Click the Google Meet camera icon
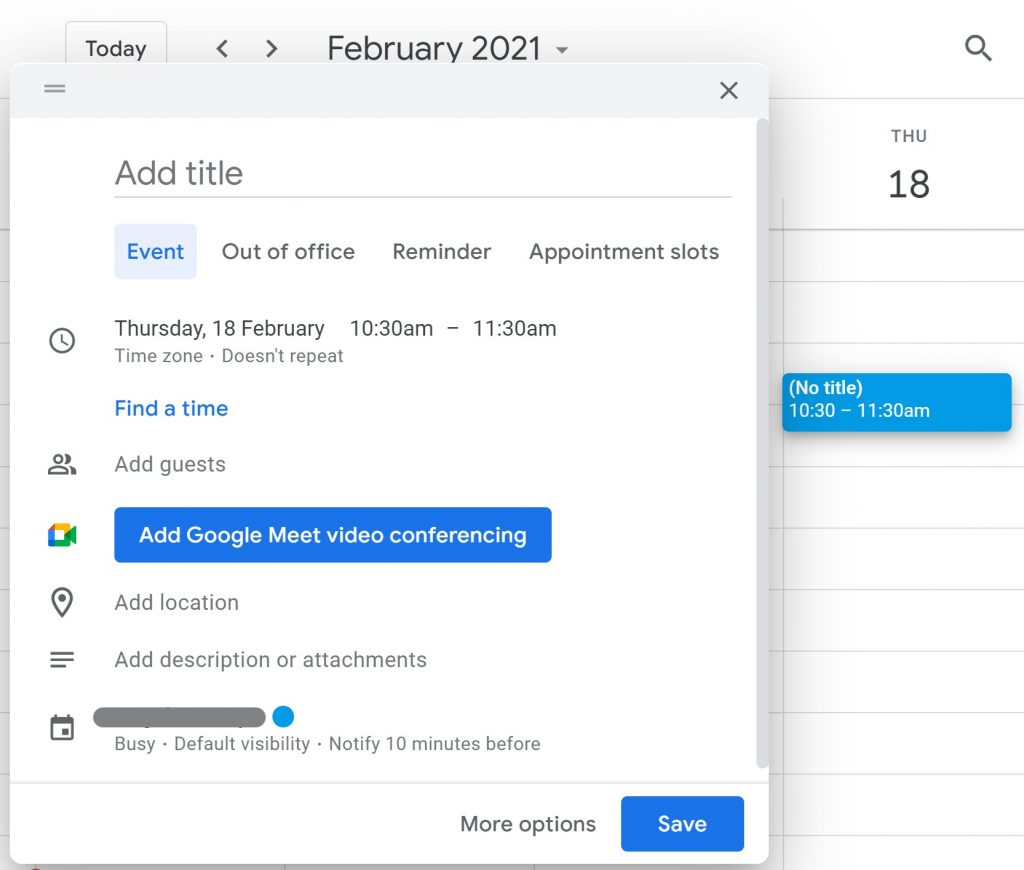1024x870 pixels. [62, 535]
